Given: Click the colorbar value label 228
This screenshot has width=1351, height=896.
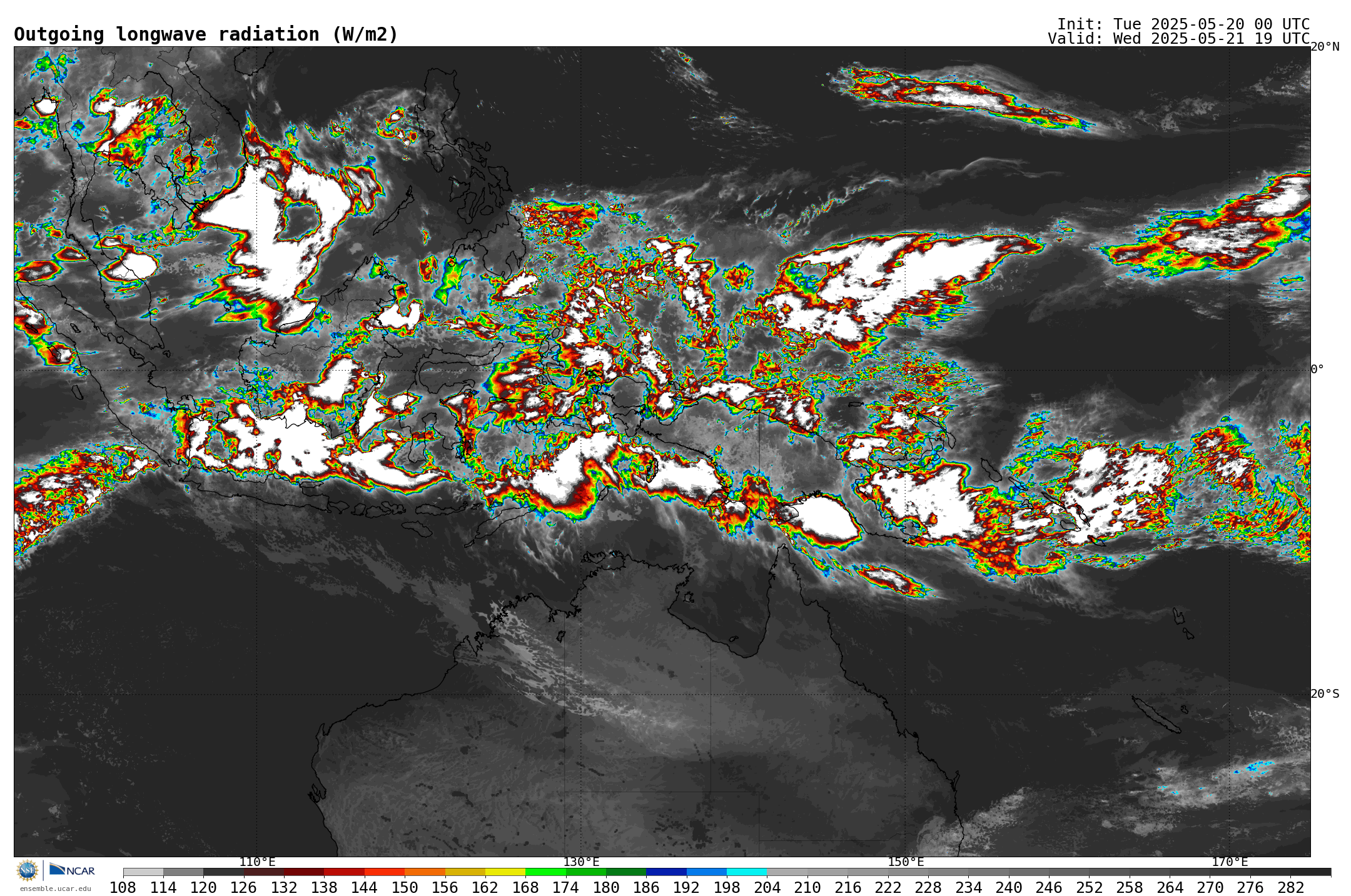Looking at the screenshot, I should 928,888.
